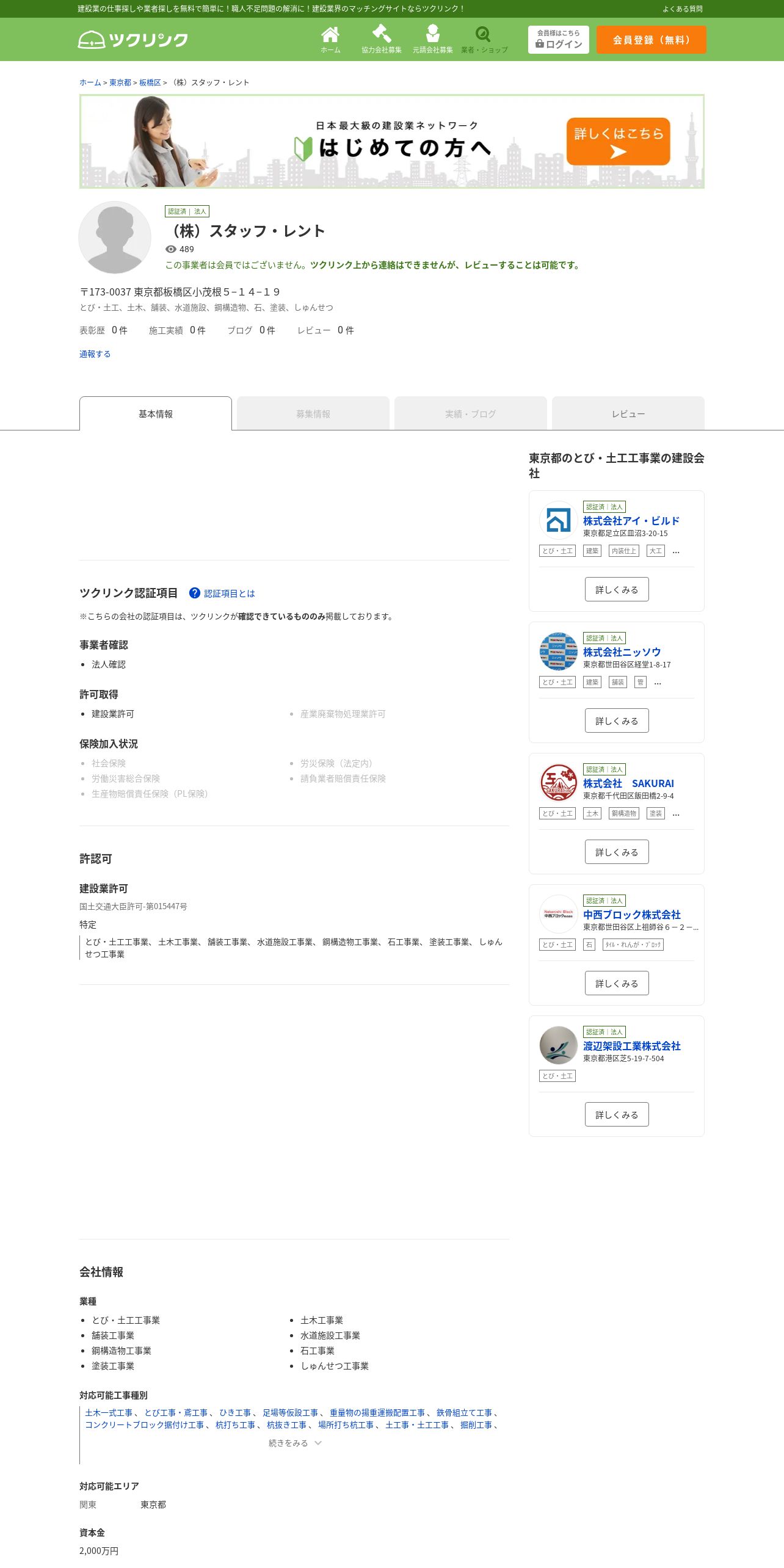Expand 続きをみる construction types list
The width and height of the screenshot is (784, 1568).
point(294,1443)
